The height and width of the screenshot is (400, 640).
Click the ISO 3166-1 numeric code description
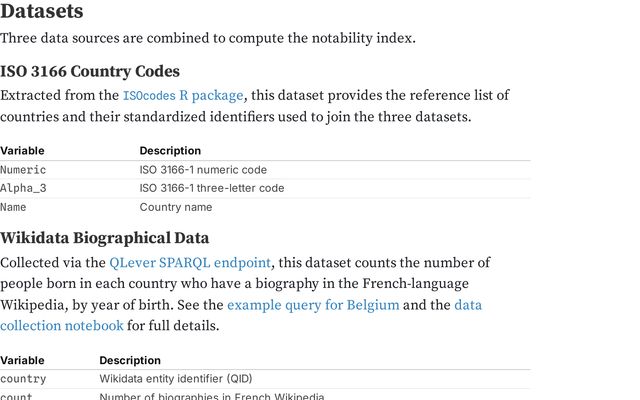pyautogui.click(x=203, y=170)
